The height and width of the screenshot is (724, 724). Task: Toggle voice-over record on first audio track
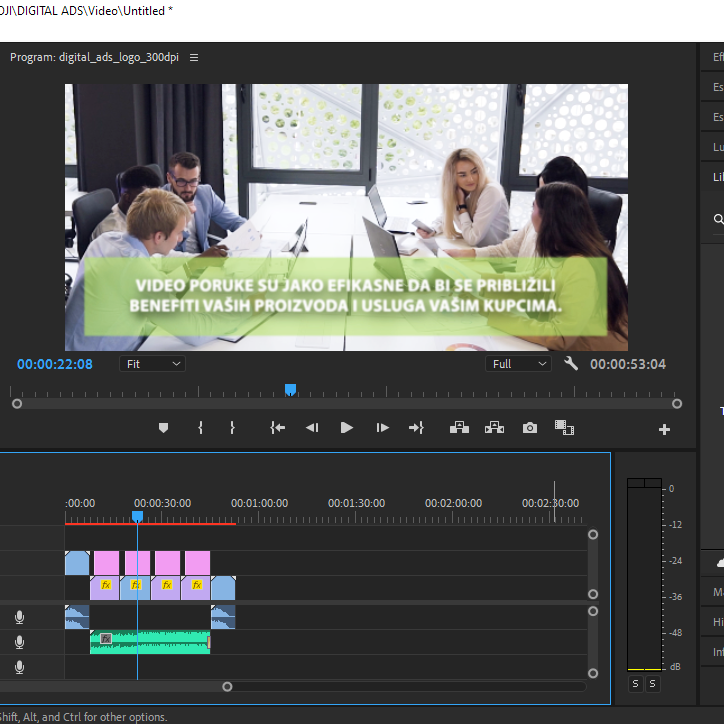(19, 618)
